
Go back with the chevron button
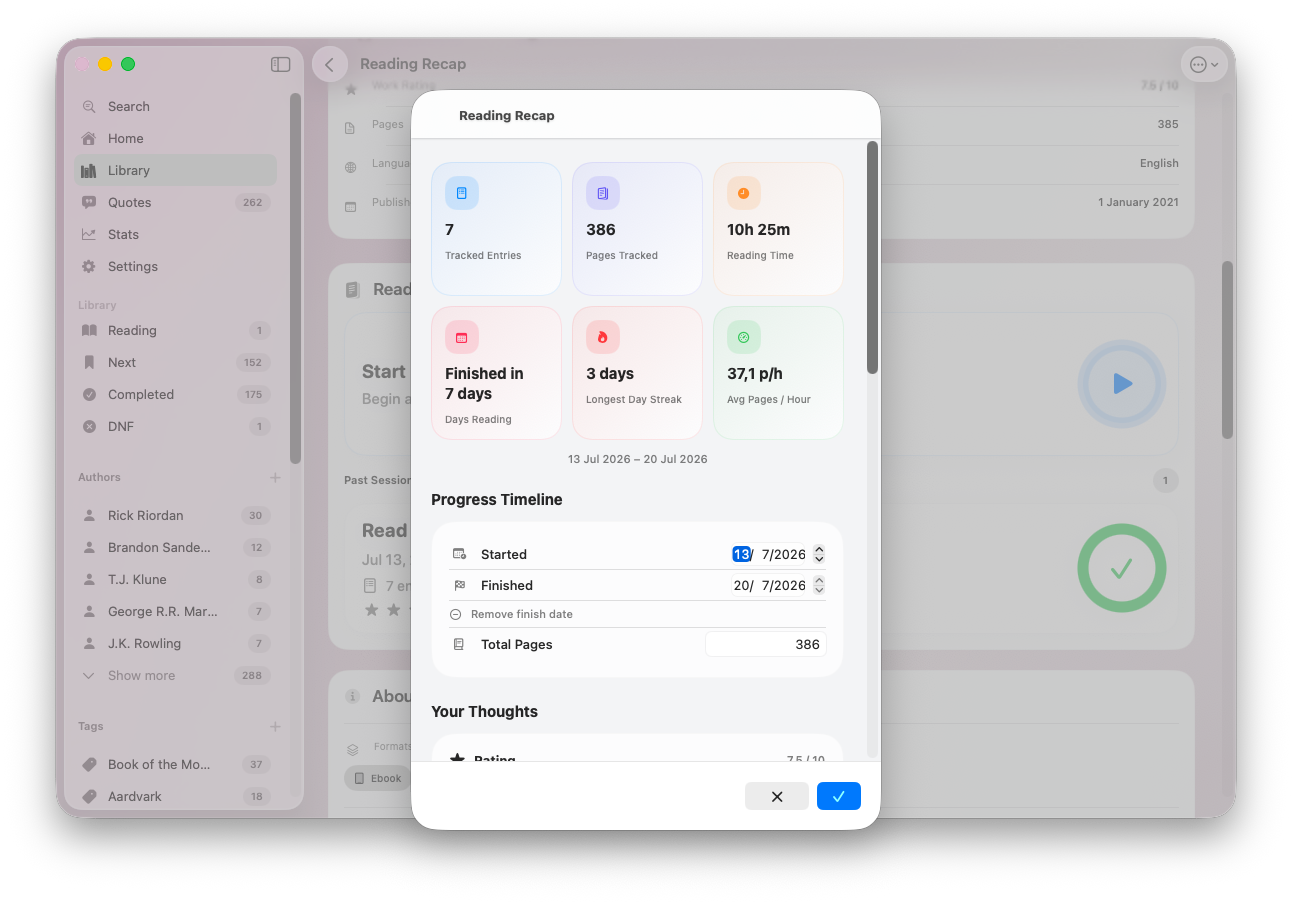[330, 64]
